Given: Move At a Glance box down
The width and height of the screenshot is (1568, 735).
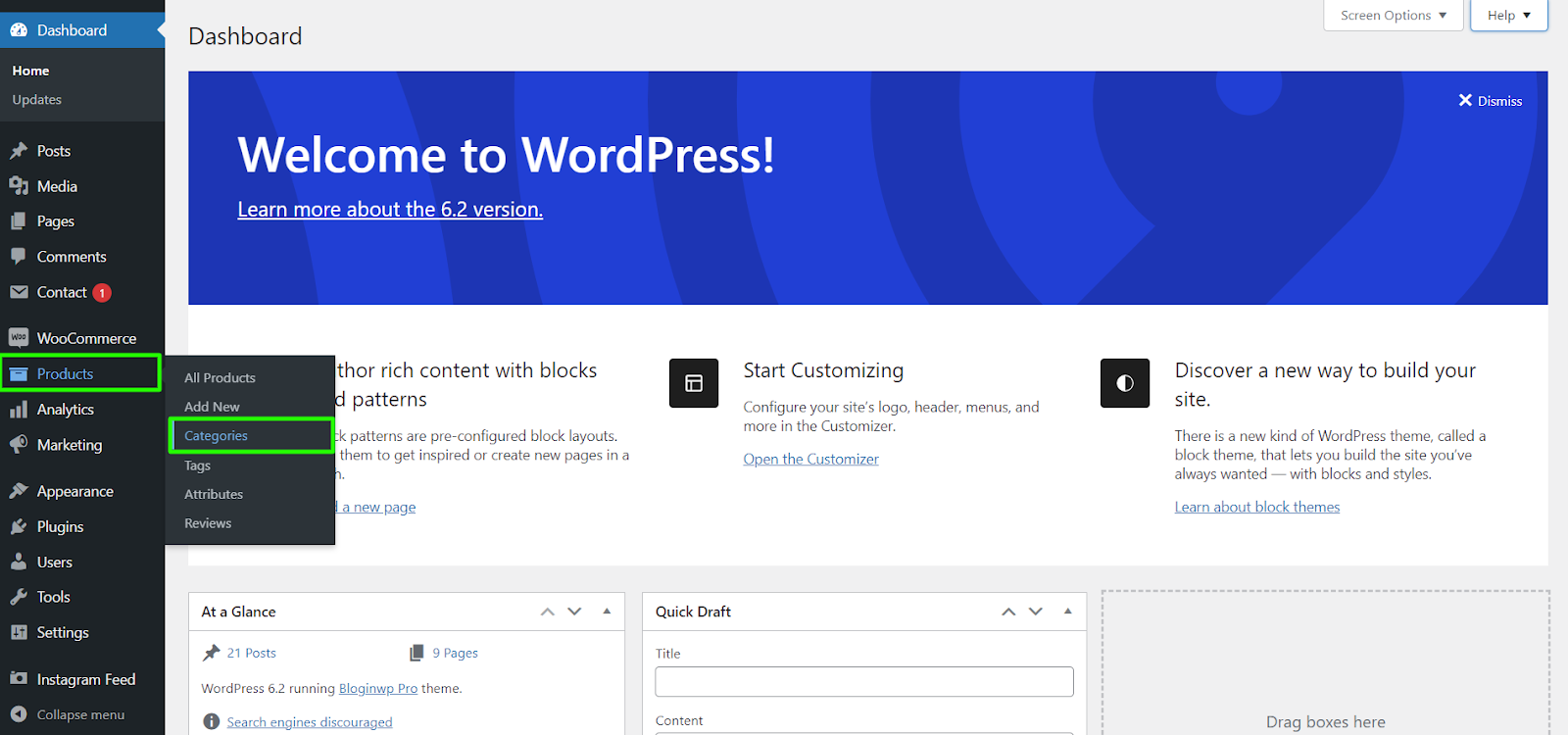Looking at the screenshot, I should [x=575, y=612].
